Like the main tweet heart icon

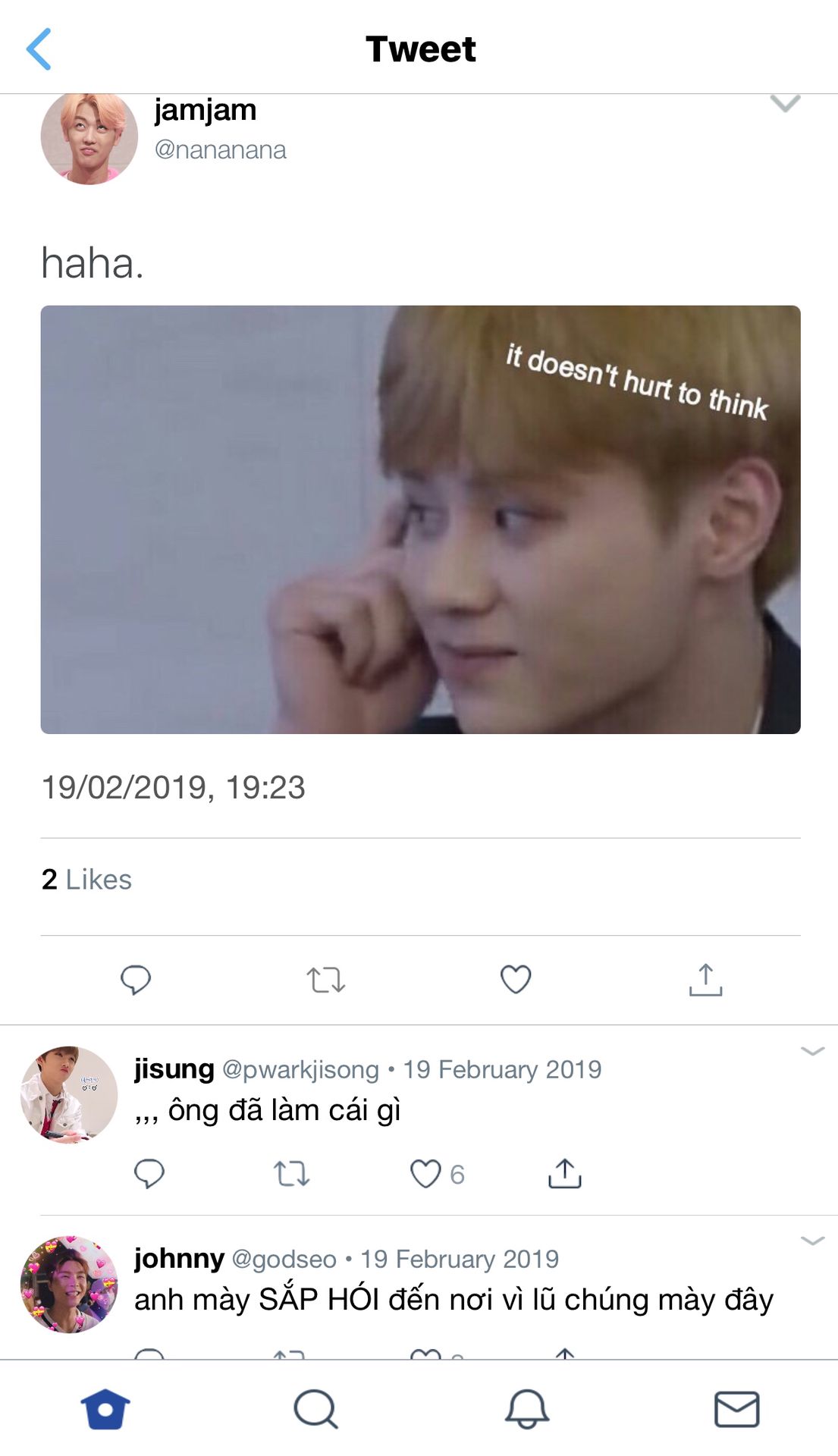516,979
